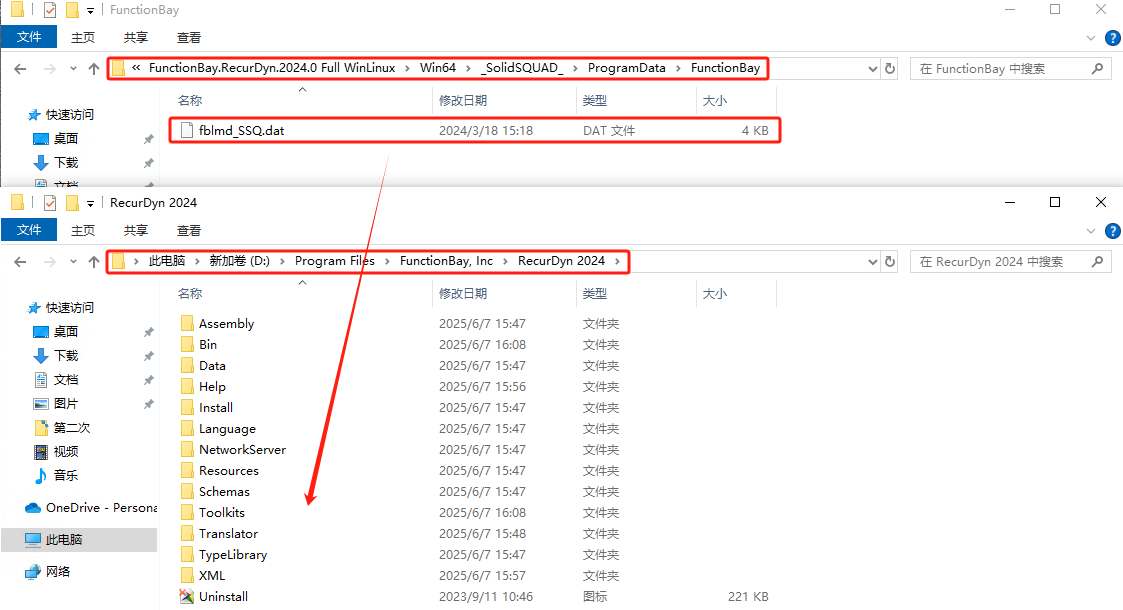Click the ProgramData breadcrumb

[x=627, y=68]
